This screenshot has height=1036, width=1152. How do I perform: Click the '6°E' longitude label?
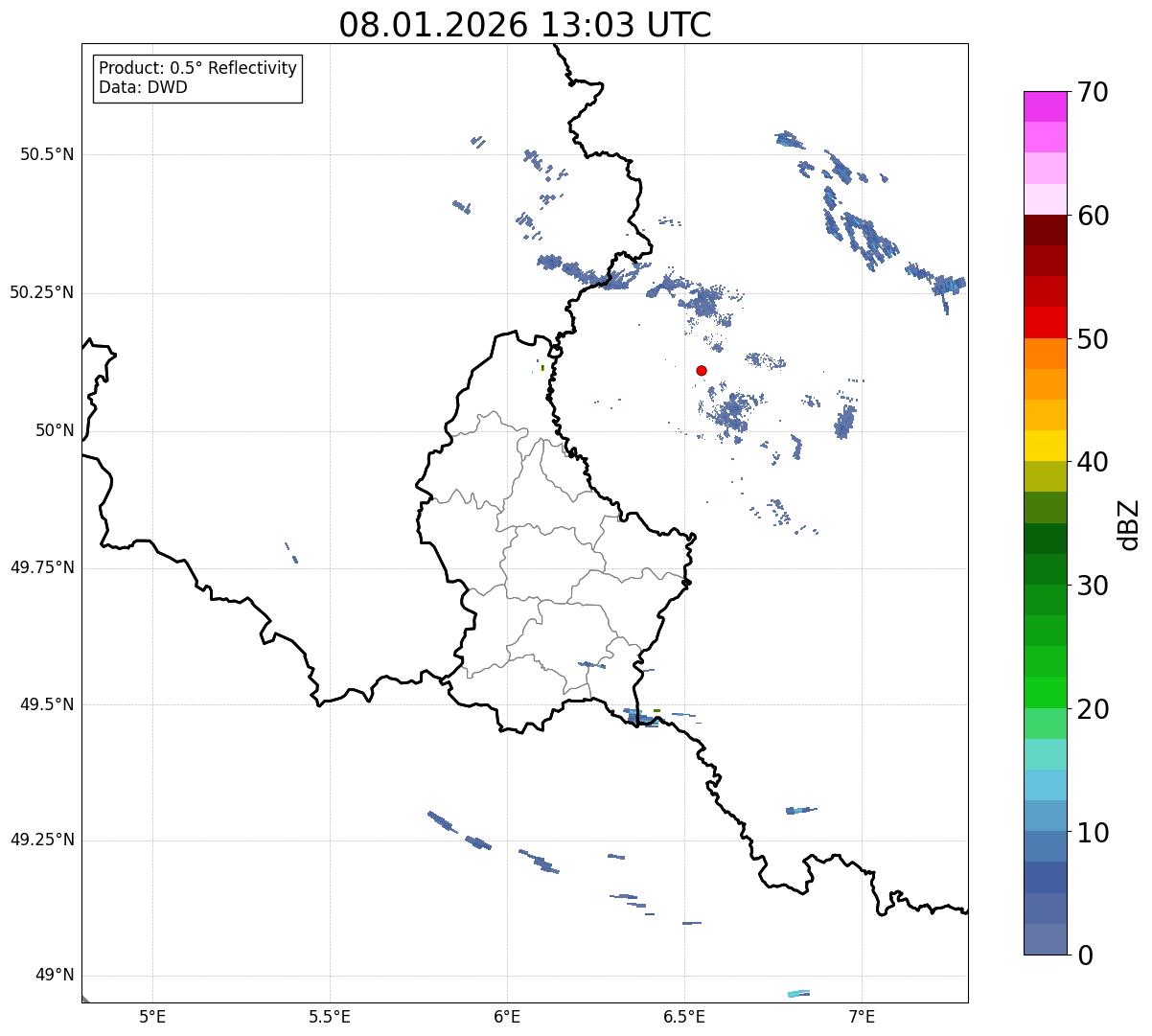pyautogui.click(x=507, y=1016)
